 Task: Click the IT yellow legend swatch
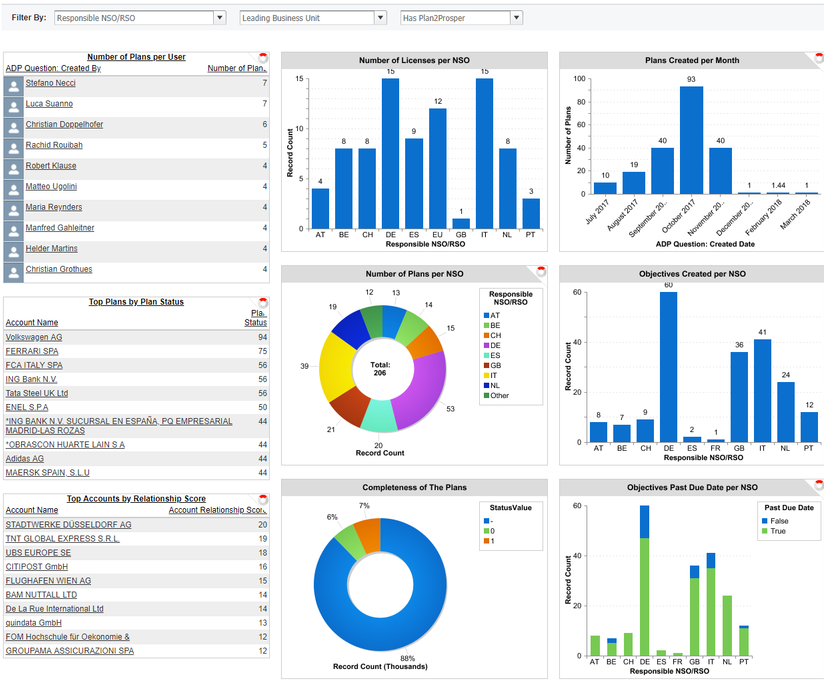[x=487, y=376]
